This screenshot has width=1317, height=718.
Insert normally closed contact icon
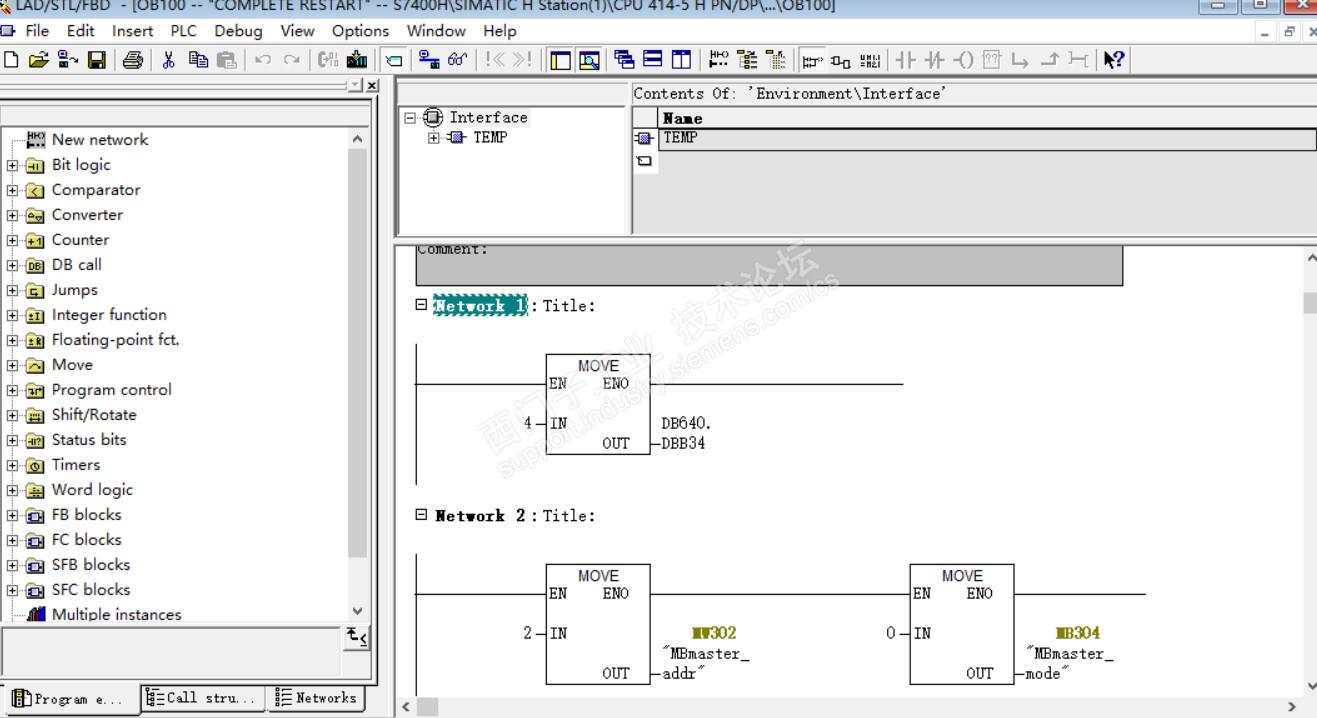click(934, 60)
